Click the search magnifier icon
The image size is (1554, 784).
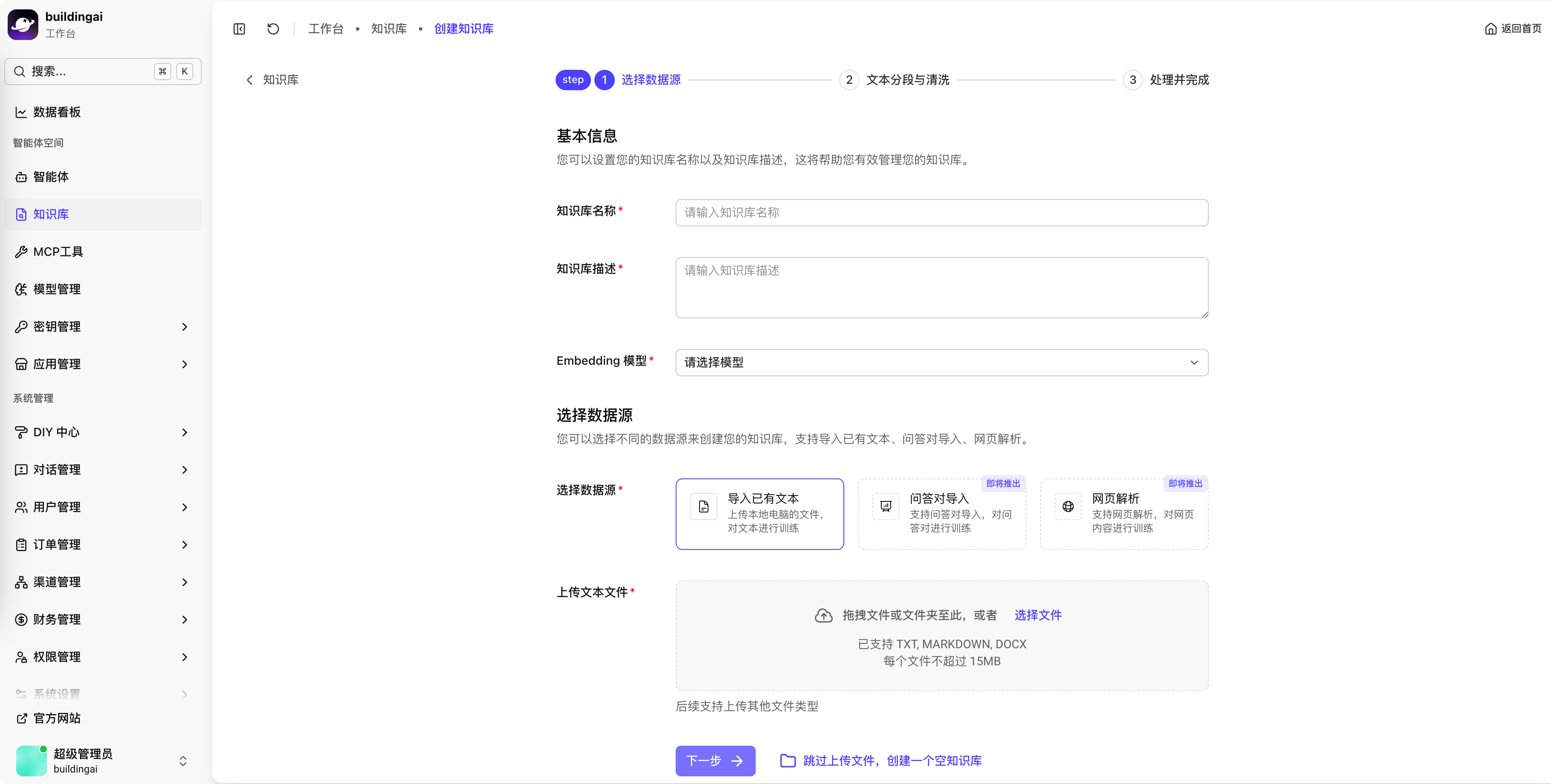[20, 72]
